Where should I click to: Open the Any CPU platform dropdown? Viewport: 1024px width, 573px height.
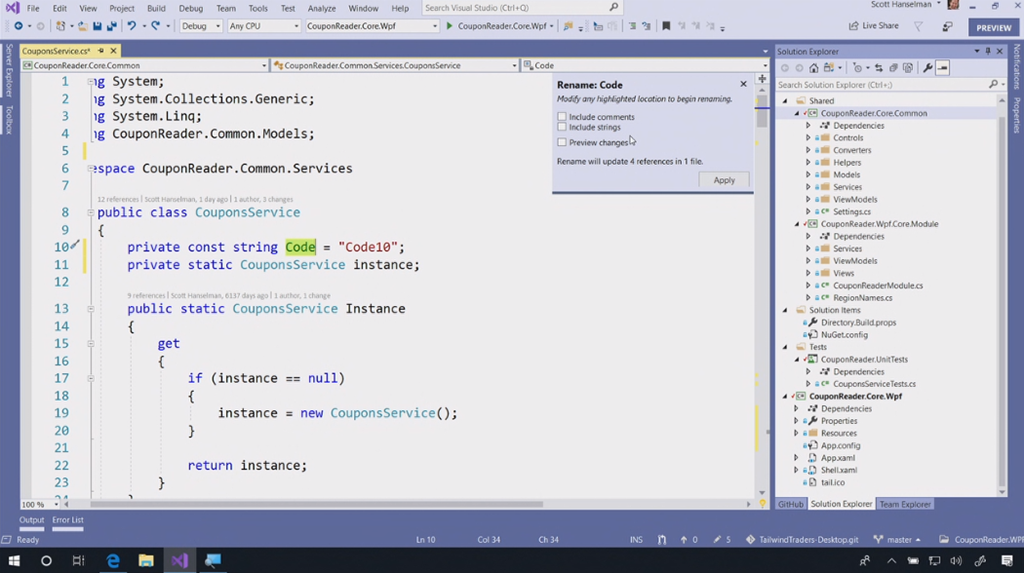[263, 26]
